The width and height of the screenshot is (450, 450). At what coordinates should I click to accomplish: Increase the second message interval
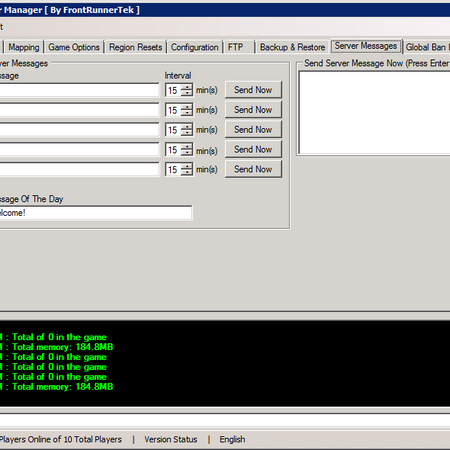187,107
